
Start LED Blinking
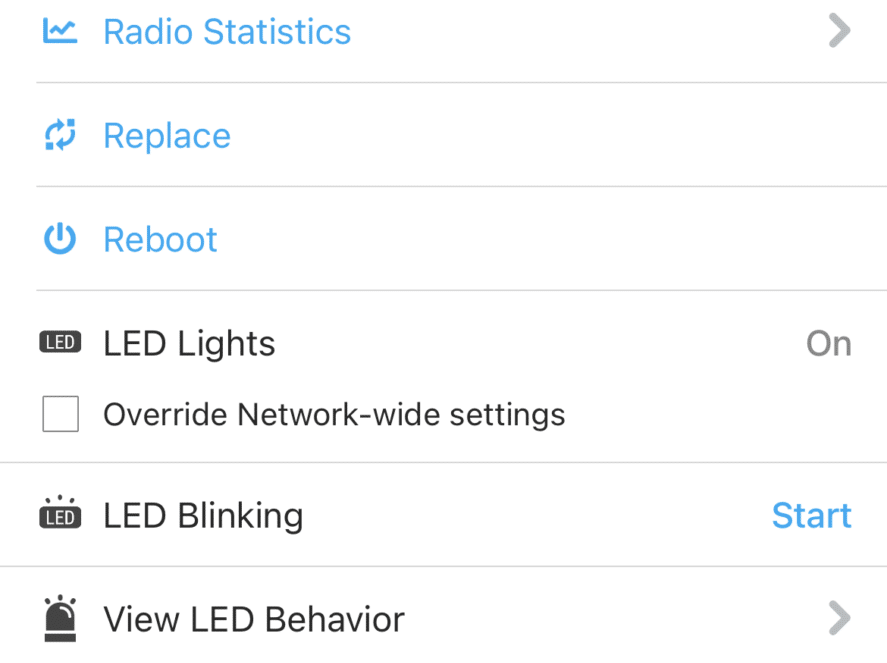(x=812, y=515)
